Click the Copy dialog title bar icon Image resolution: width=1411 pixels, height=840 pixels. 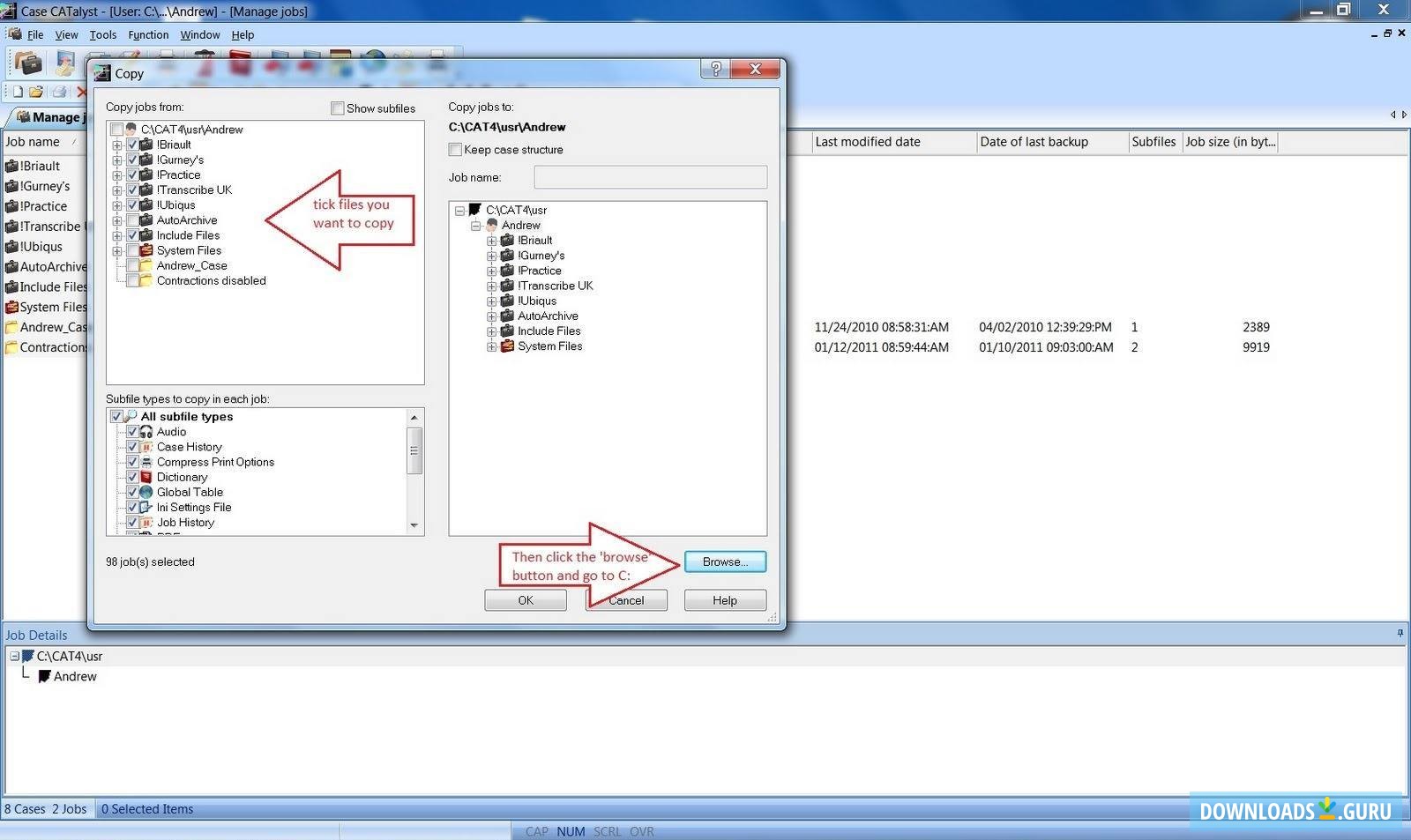[x=103, y=73]
